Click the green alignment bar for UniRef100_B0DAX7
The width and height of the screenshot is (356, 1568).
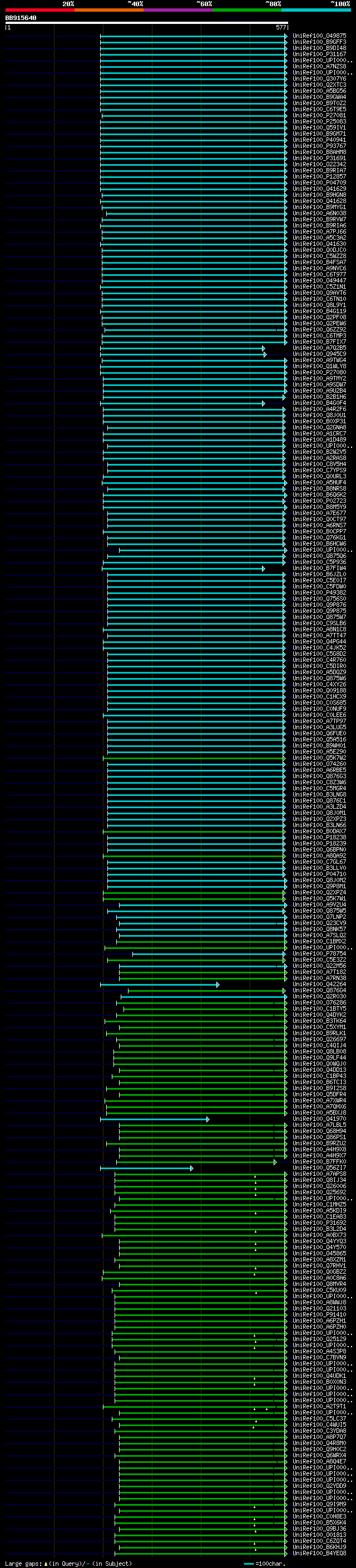(x=194, y=832)
